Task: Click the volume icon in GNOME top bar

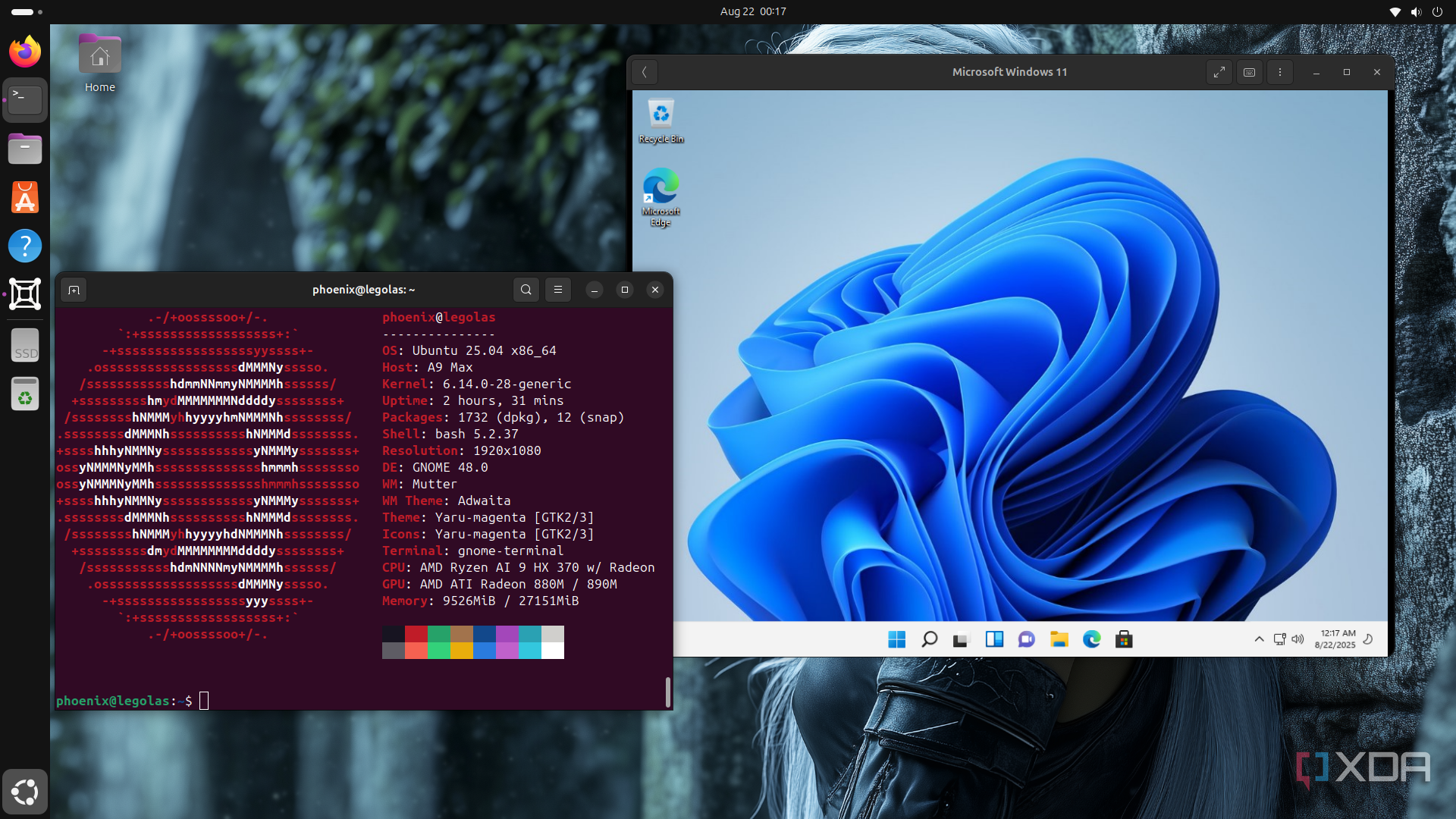Action: (x=1416, y=11)
